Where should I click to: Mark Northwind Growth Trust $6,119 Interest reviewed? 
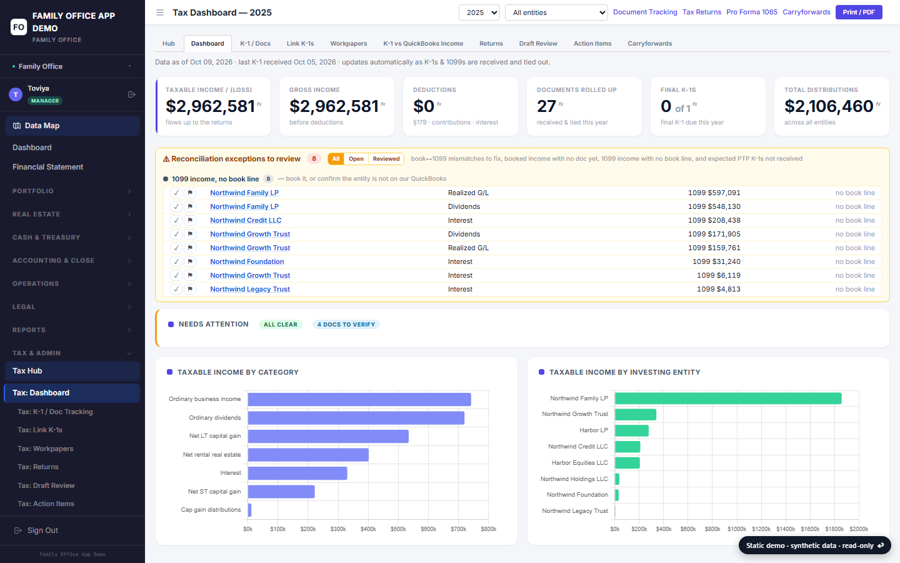176,275
